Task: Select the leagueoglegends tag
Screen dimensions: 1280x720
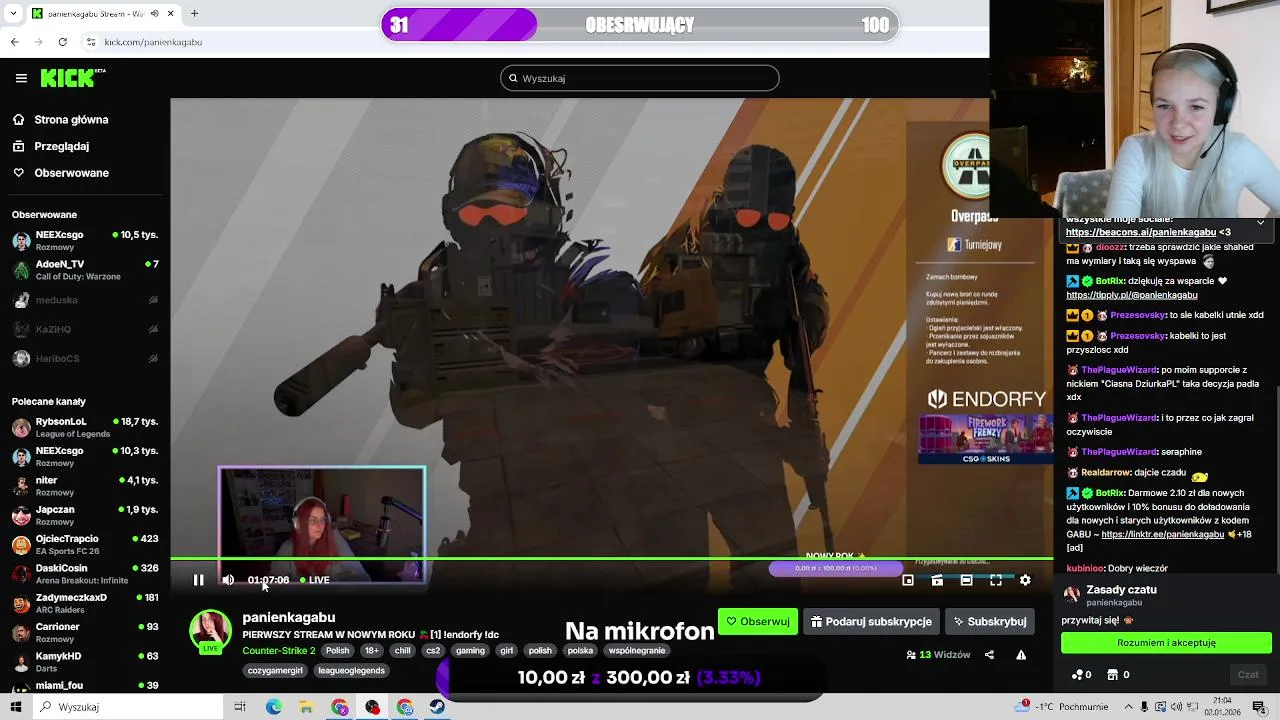Action: (352, 670)
